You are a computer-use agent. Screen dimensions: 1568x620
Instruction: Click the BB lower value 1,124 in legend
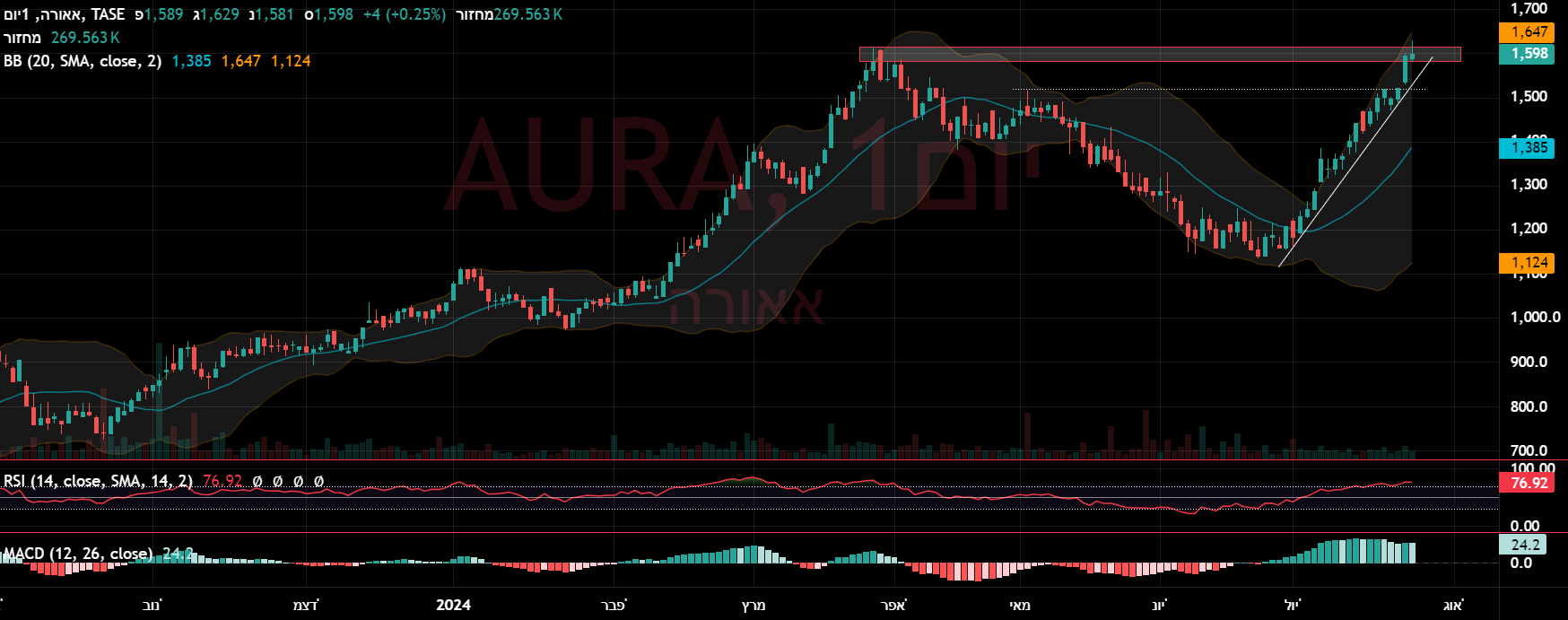coord(291,61)
